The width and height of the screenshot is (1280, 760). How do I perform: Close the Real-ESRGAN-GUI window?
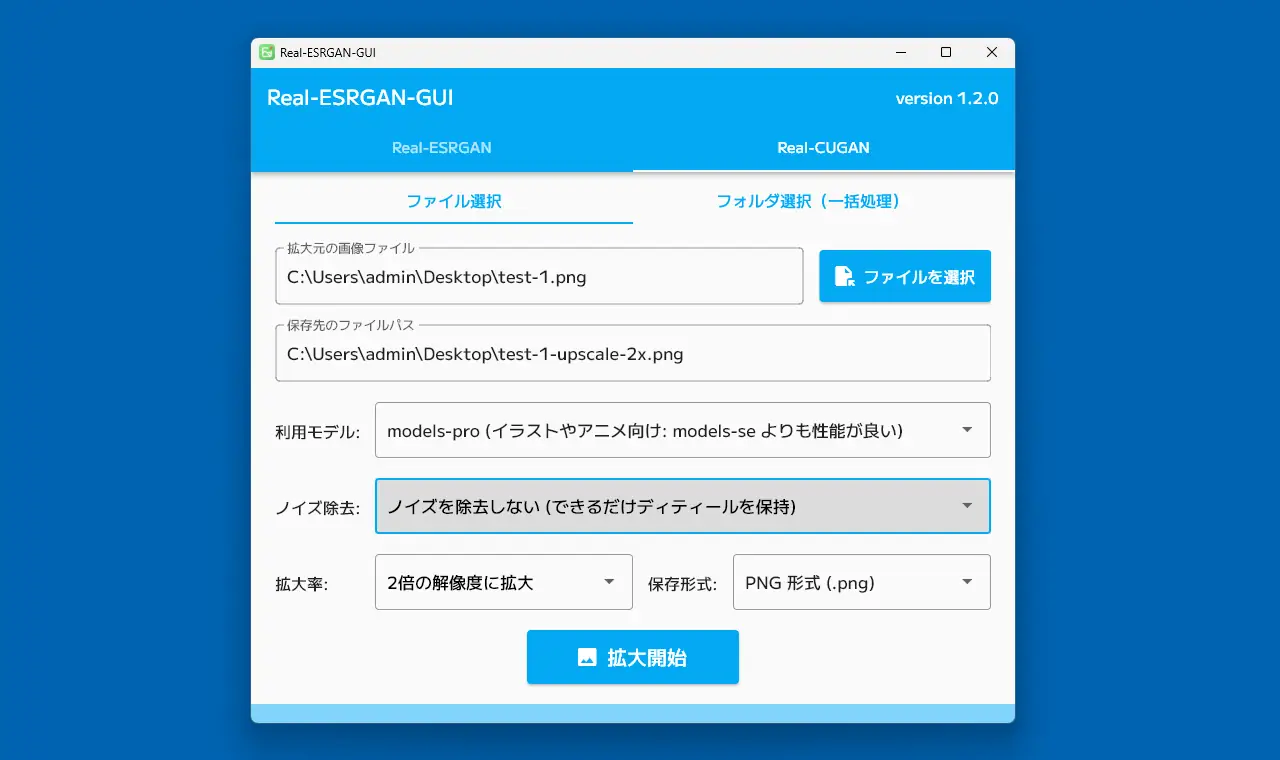(992, 52)
